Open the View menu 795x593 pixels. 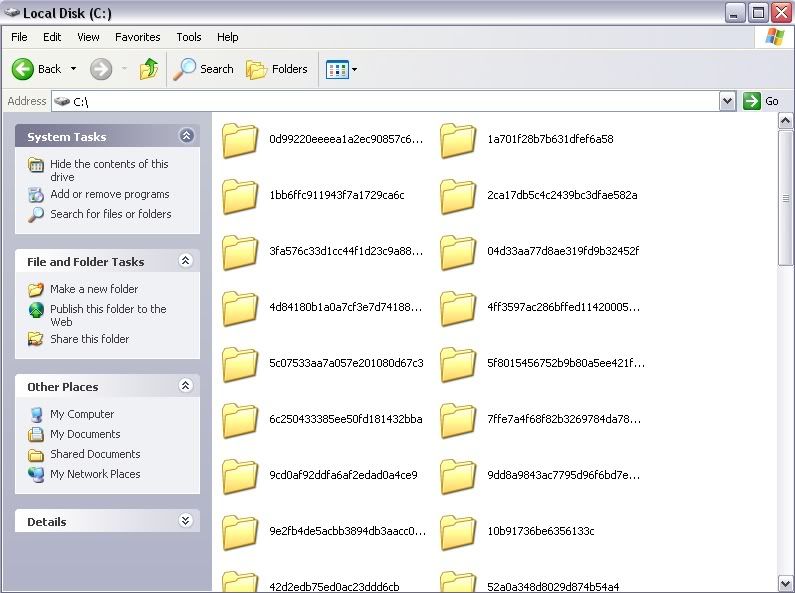click(x=88, y=37)
